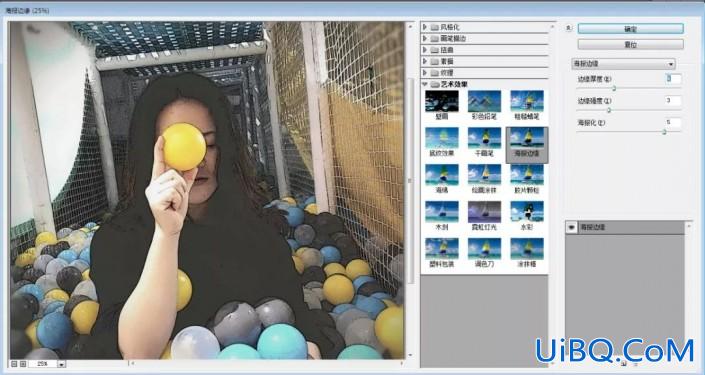Select the 海报边缘 (Poster Edges) filter thumbnail
Image resolution: width=705 pixels, height=375 pixels.
click(x=527, y=138)
